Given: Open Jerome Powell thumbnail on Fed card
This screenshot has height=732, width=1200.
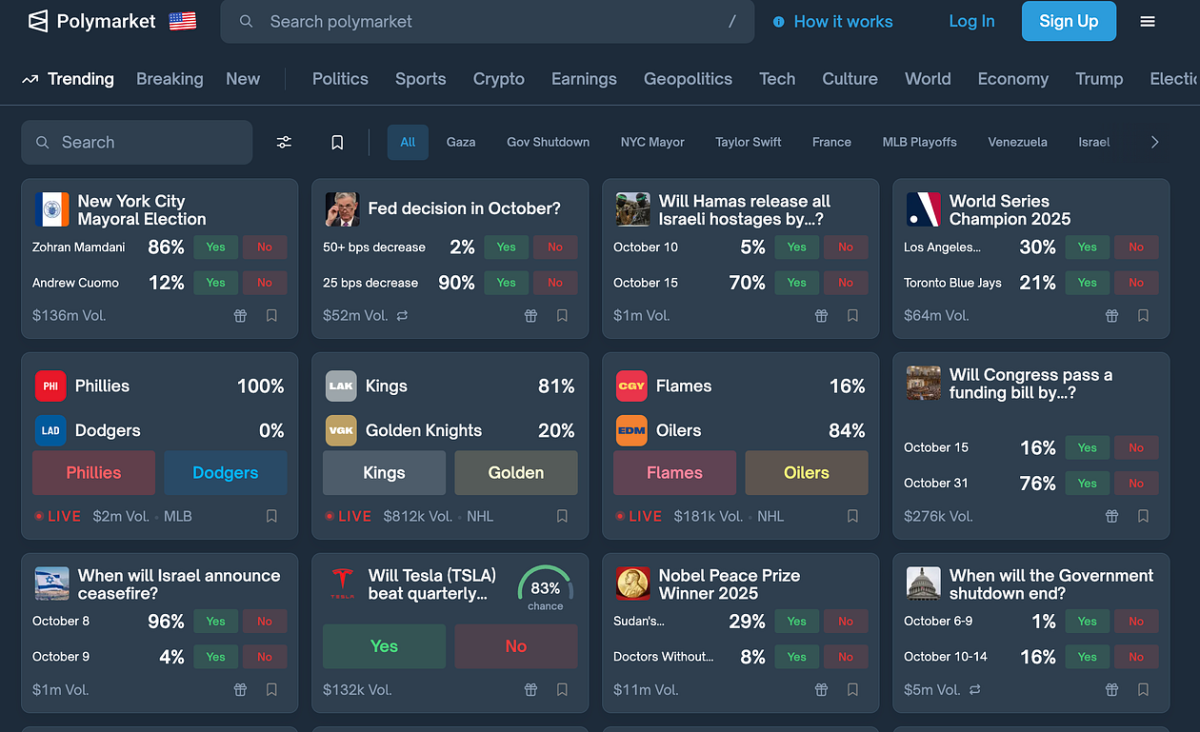Looking at the screenshot, I should pyautogui.click(x=342, y=209).
